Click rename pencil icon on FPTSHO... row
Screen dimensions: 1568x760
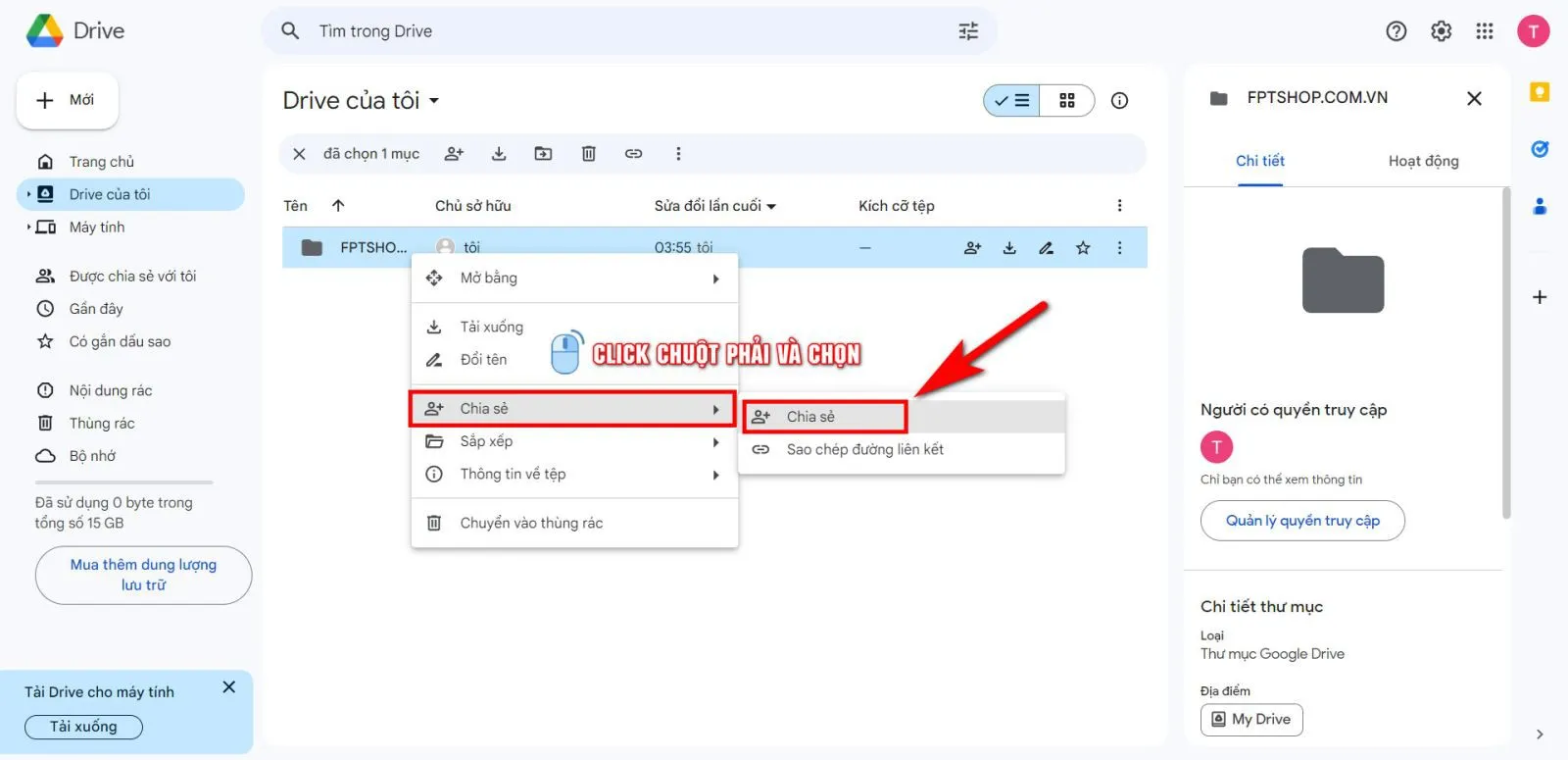coord(1046,248)
